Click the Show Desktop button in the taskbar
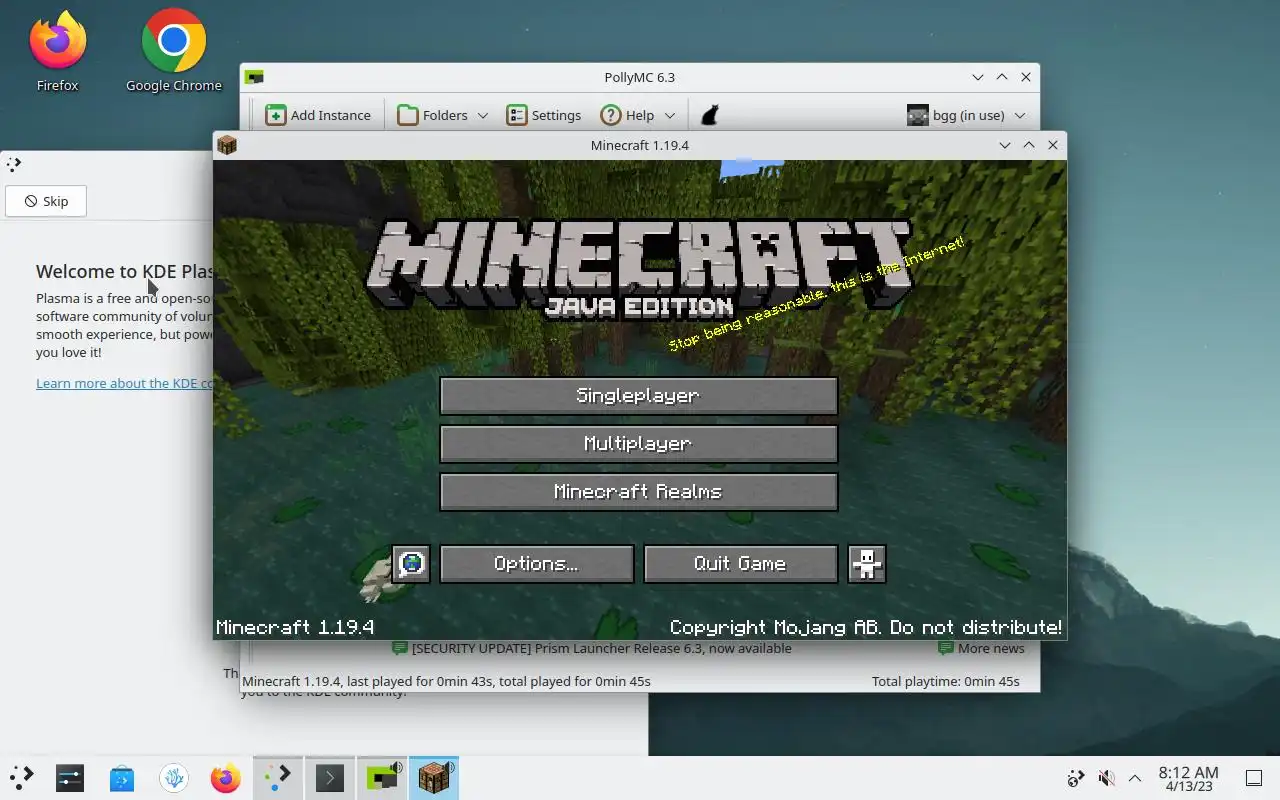Viewport: 1280px width, 800px height. click(x=1254, y=778)
